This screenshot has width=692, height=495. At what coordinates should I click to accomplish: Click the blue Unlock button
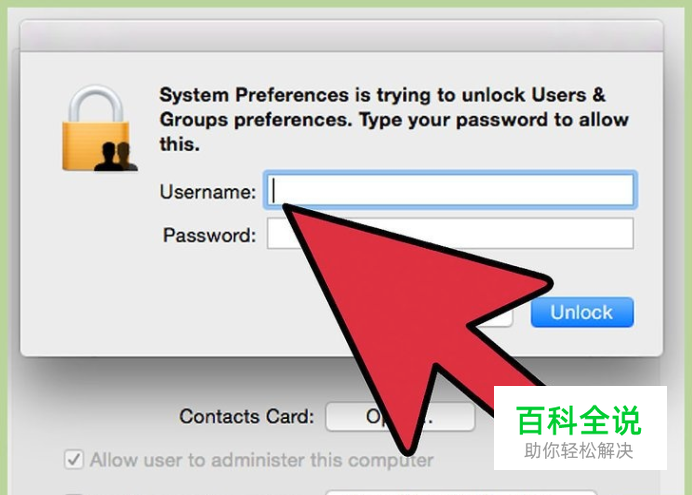coord(582,312)
